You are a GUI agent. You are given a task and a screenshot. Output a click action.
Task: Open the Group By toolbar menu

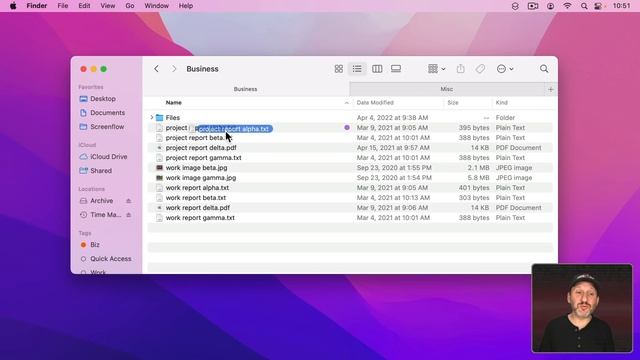(x=436, y=69)
